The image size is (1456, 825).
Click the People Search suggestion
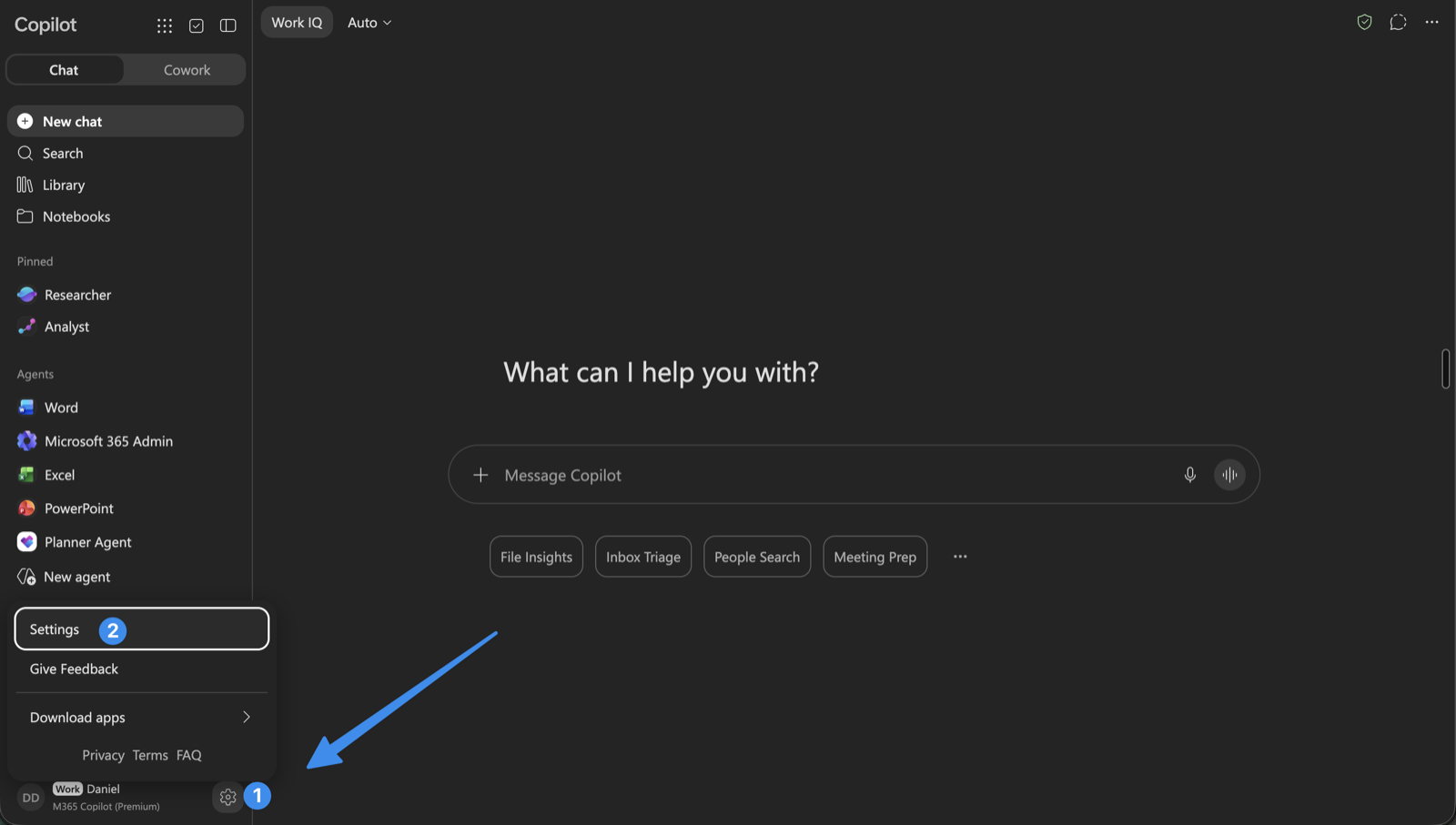click(x=757, y=557)
